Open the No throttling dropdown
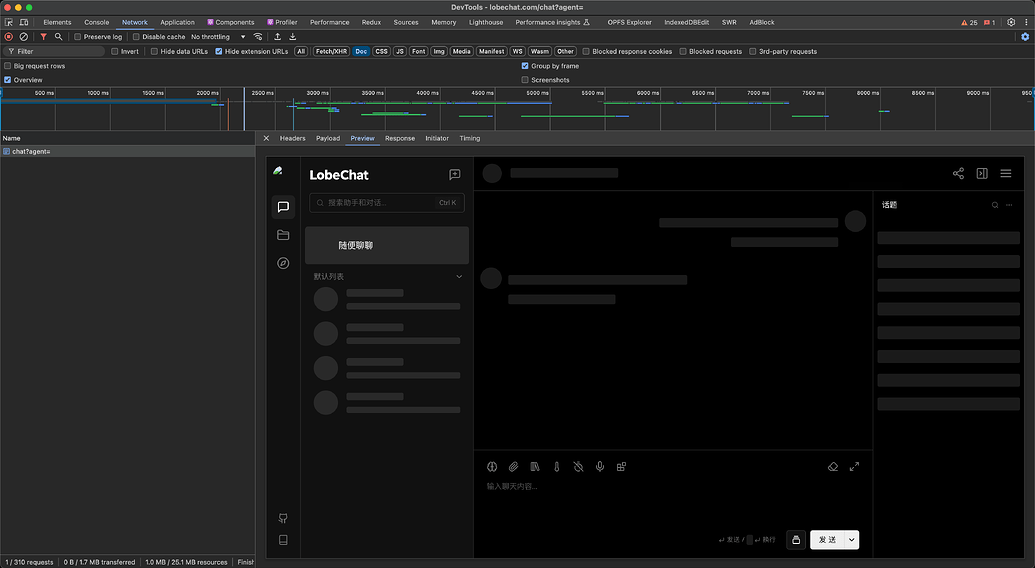 coord(218,37)
